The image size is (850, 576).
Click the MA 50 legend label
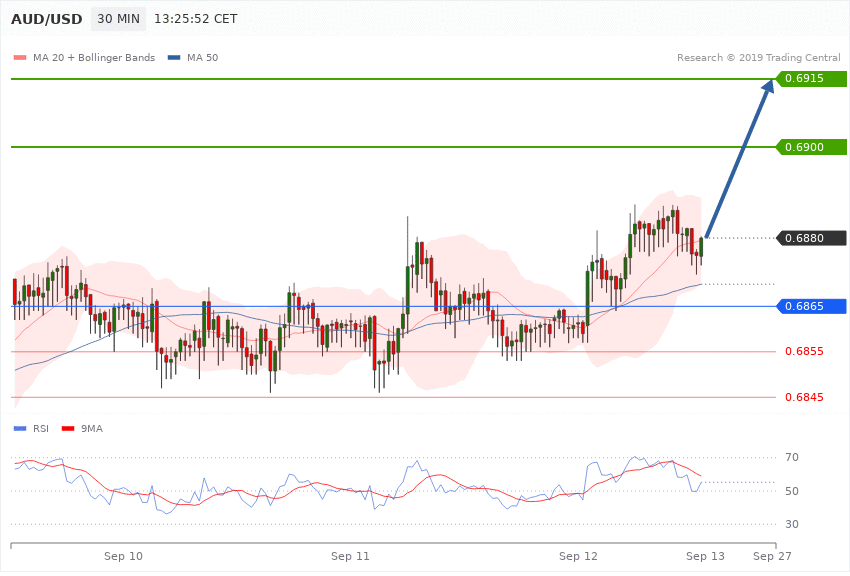pos(202,57)
